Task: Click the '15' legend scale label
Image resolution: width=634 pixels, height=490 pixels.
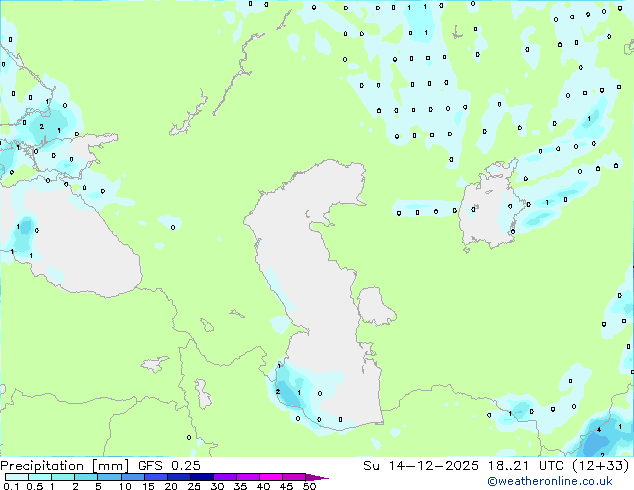Action: point(148,486)
